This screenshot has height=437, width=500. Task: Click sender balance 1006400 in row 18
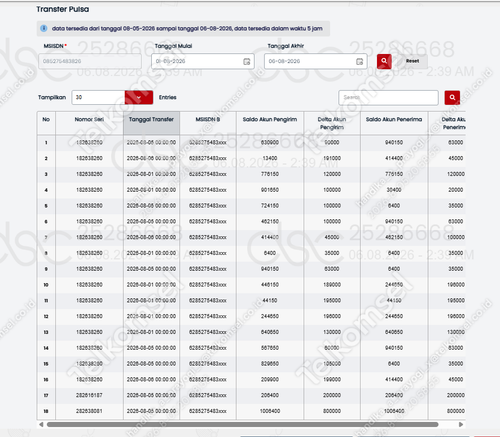(270, 411)
